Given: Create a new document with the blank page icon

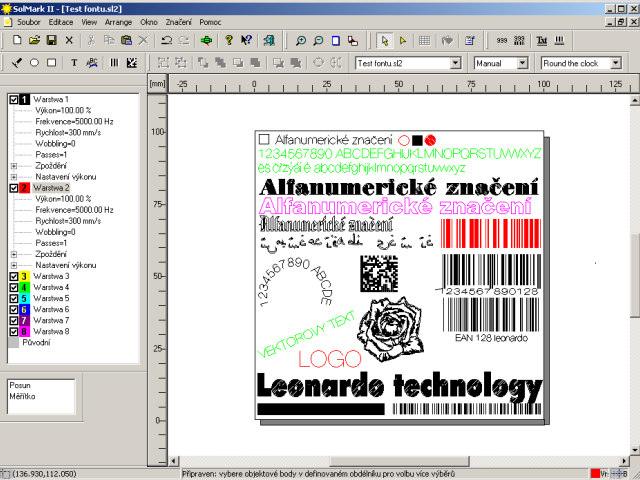Looking at the screenshot, I should tap(17, 40).
